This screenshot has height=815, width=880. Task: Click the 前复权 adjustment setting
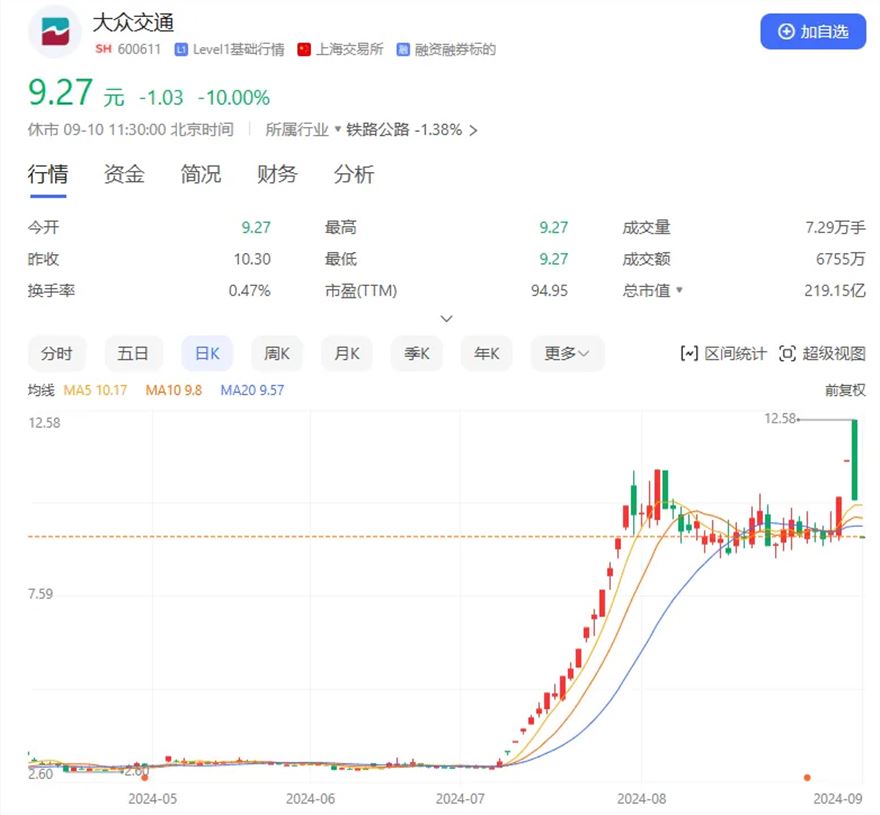(x=845, y=390)
